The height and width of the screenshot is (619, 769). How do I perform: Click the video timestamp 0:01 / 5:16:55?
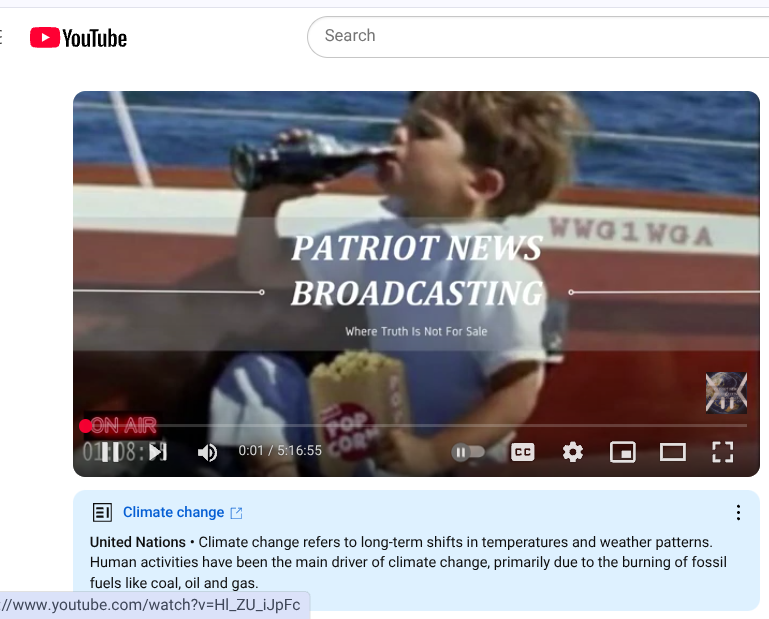280,450
